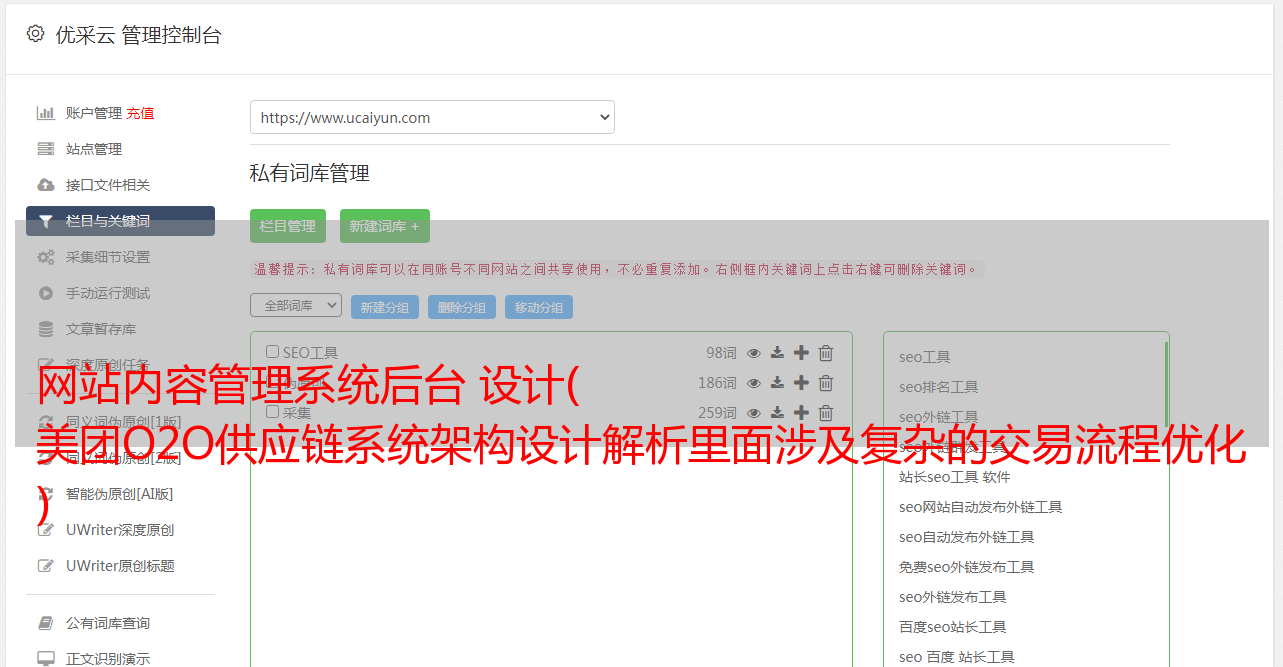Click the cloud upload icon for 接口文件相关
The image size is (1283, 667).
click(45, 185)
